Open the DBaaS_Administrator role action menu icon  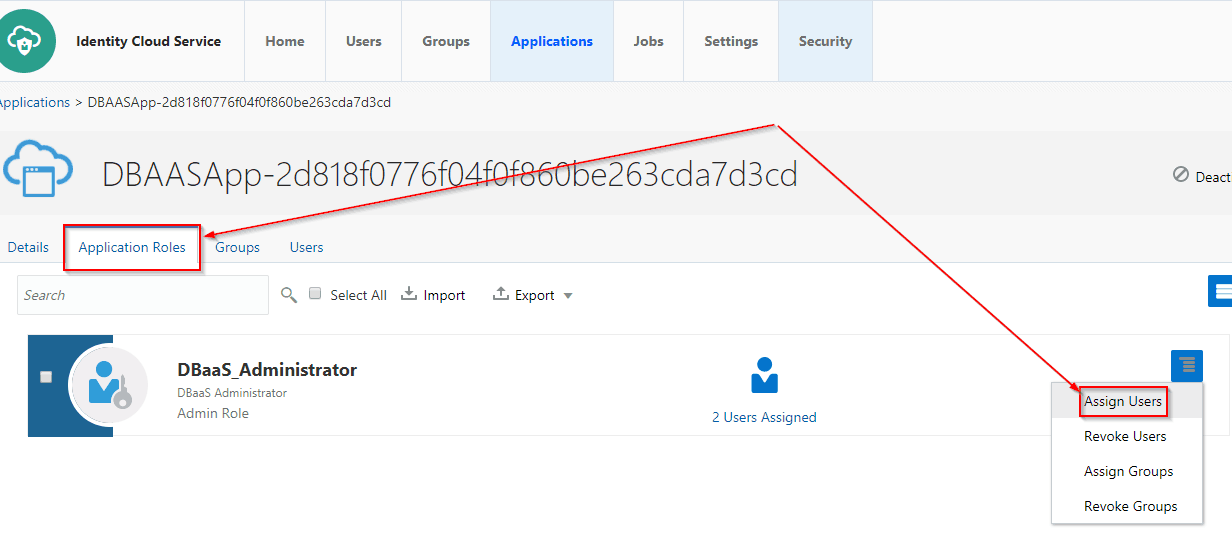1187,365
